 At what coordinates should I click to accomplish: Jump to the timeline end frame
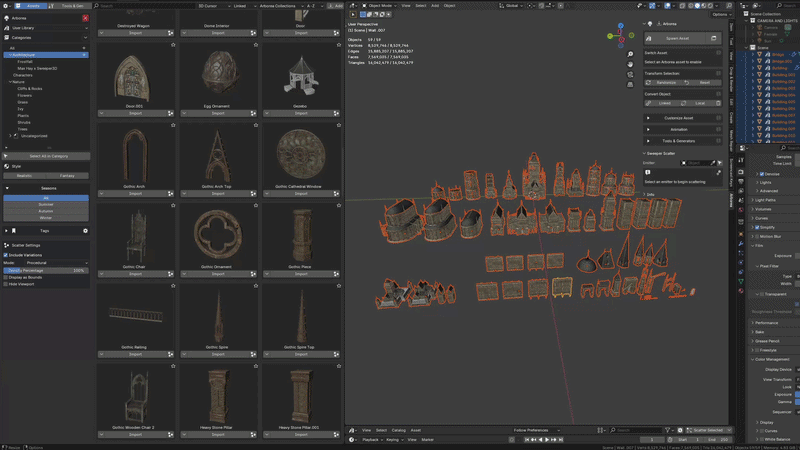pyautogui.click(x=561, y=439)
